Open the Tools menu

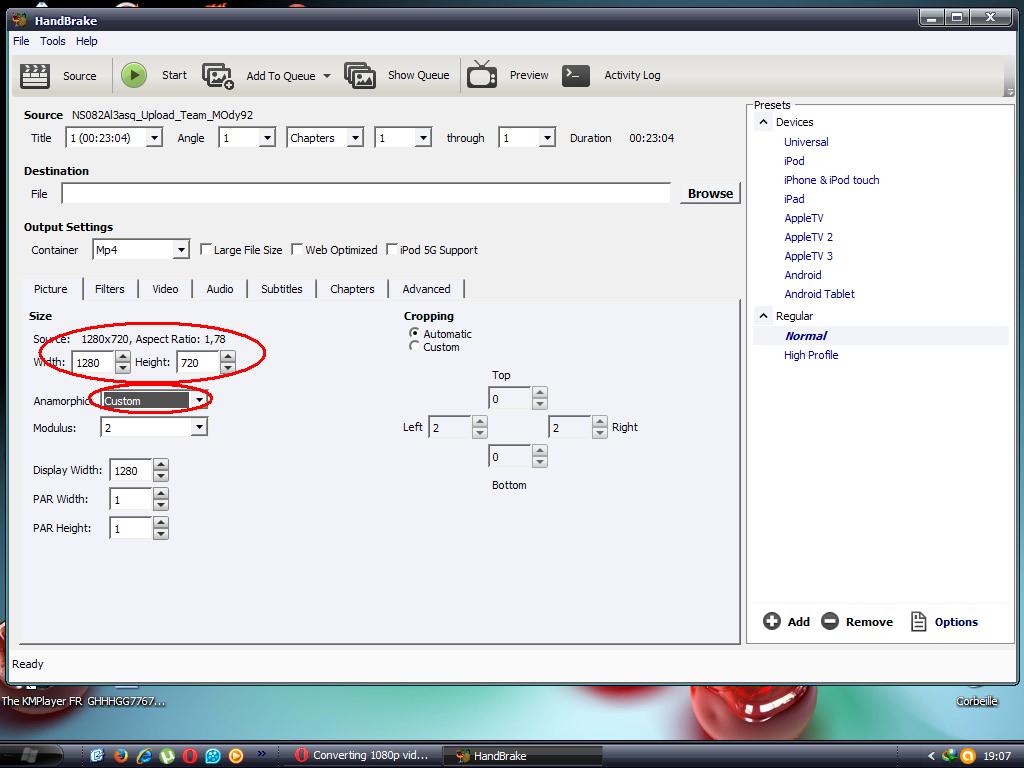pos(52,41)
